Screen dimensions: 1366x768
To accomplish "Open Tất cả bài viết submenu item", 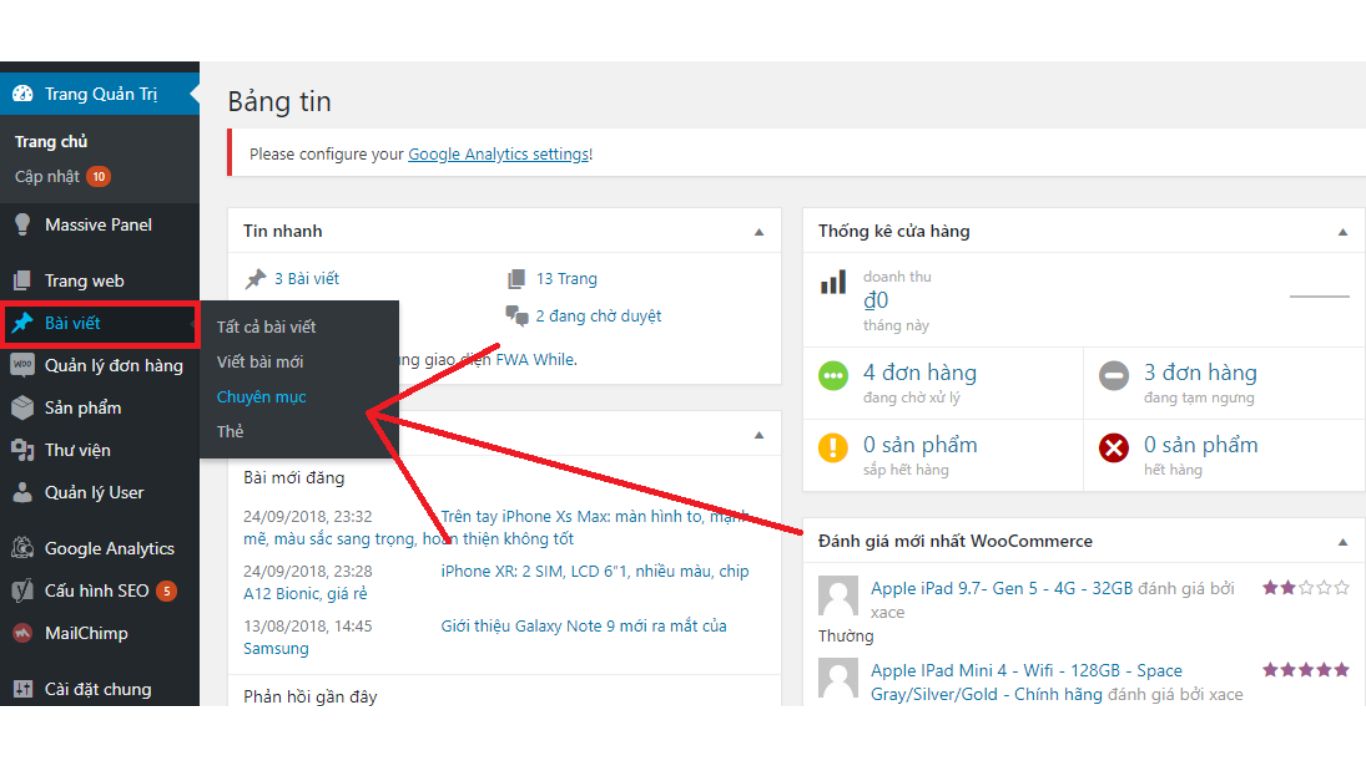I will [x=266, y=327].
